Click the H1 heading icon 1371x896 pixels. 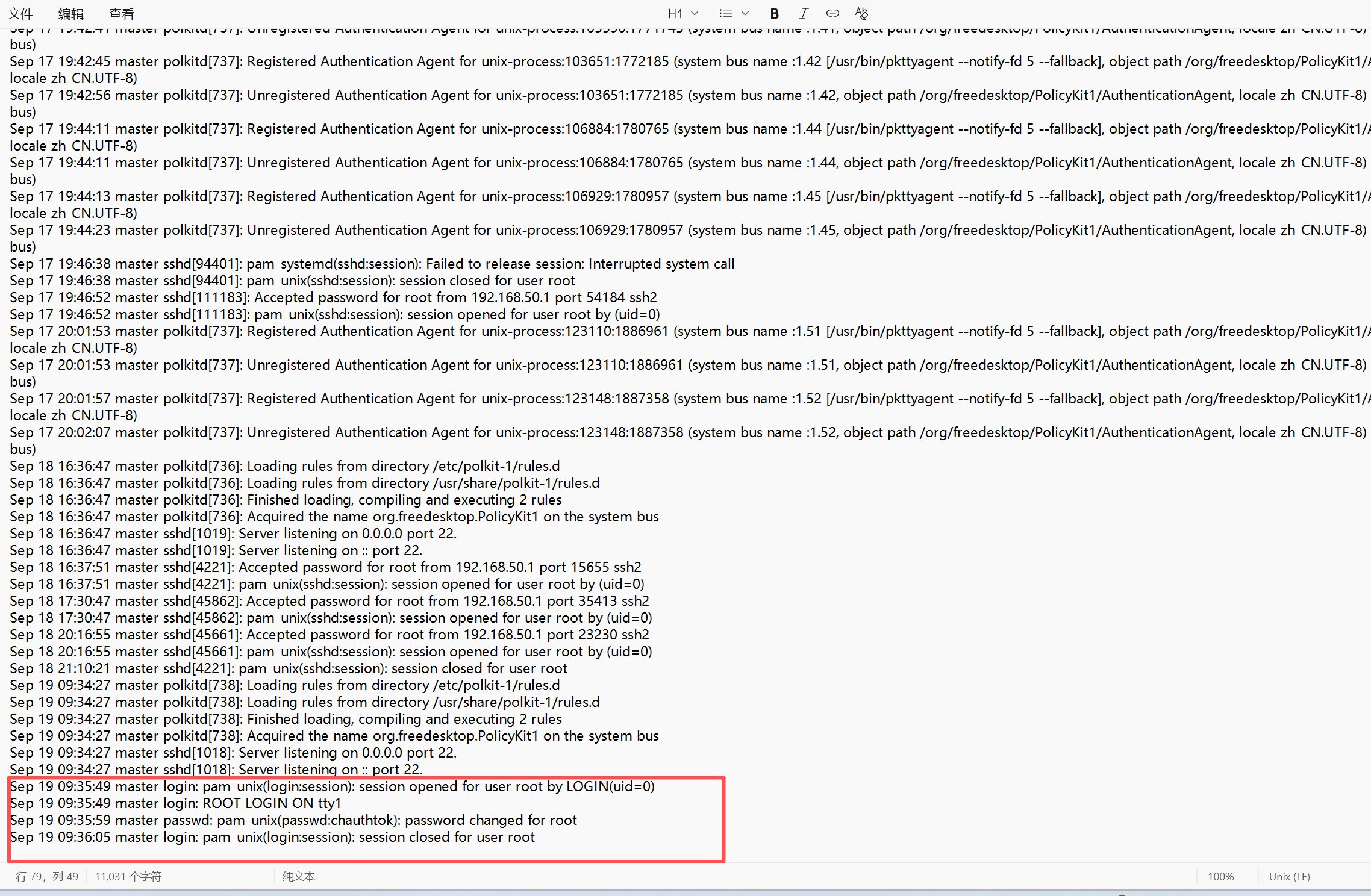coord(675,14)
